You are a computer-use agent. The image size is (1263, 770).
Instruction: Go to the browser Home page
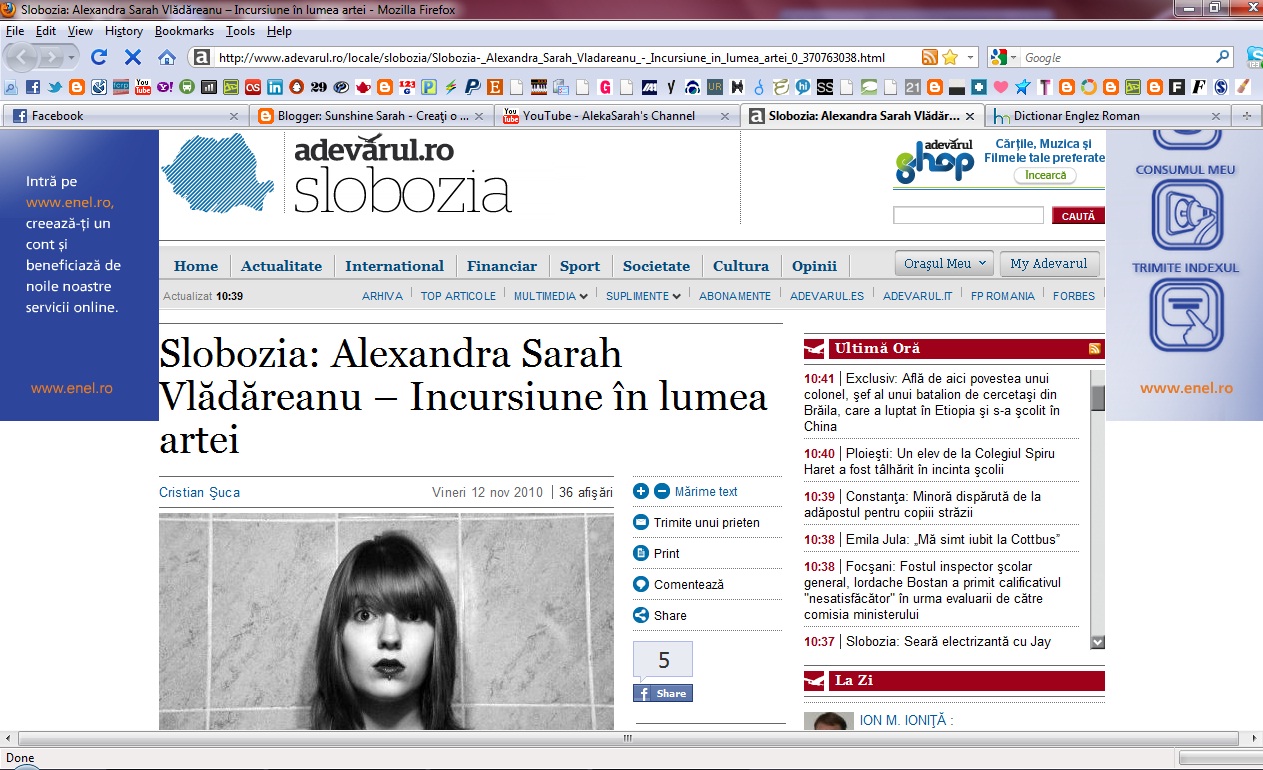point(166,57)
